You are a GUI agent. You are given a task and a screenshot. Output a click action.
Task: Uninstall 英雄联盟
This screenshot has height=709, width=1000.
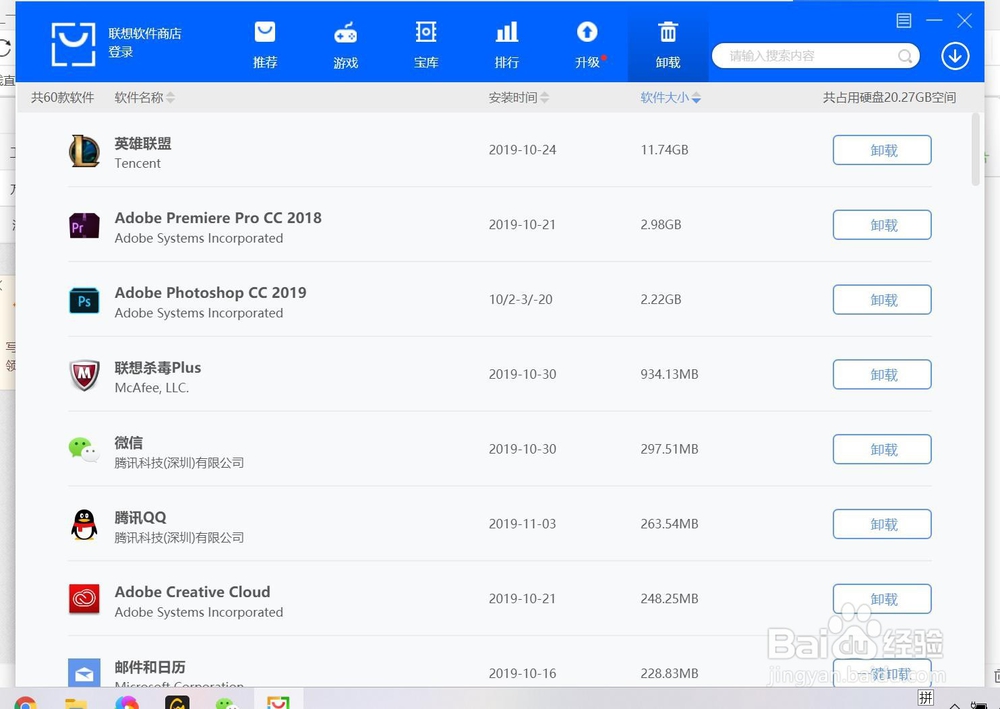(x=882, y=150)
